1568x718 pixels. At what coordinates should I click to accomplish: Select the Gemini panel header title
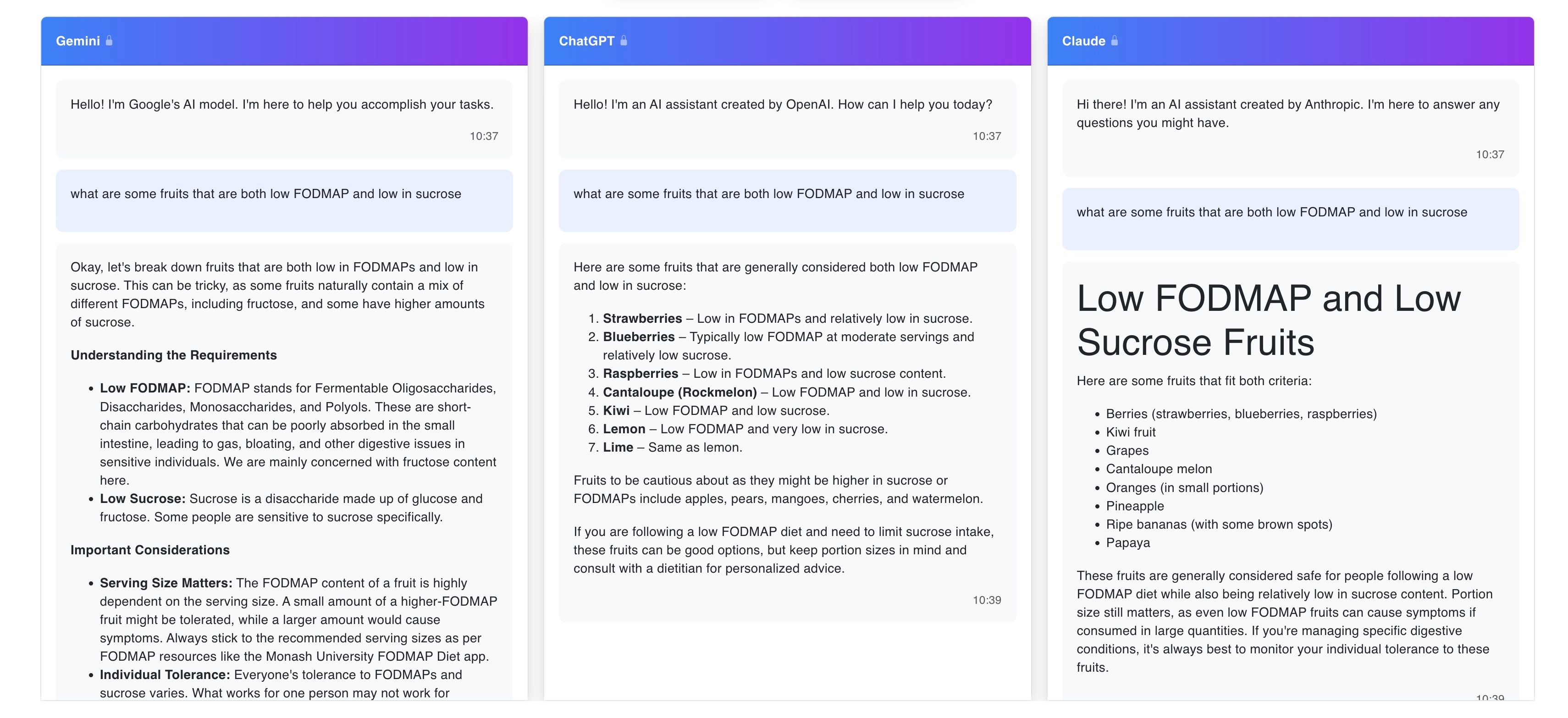click(x=78, y=41)
